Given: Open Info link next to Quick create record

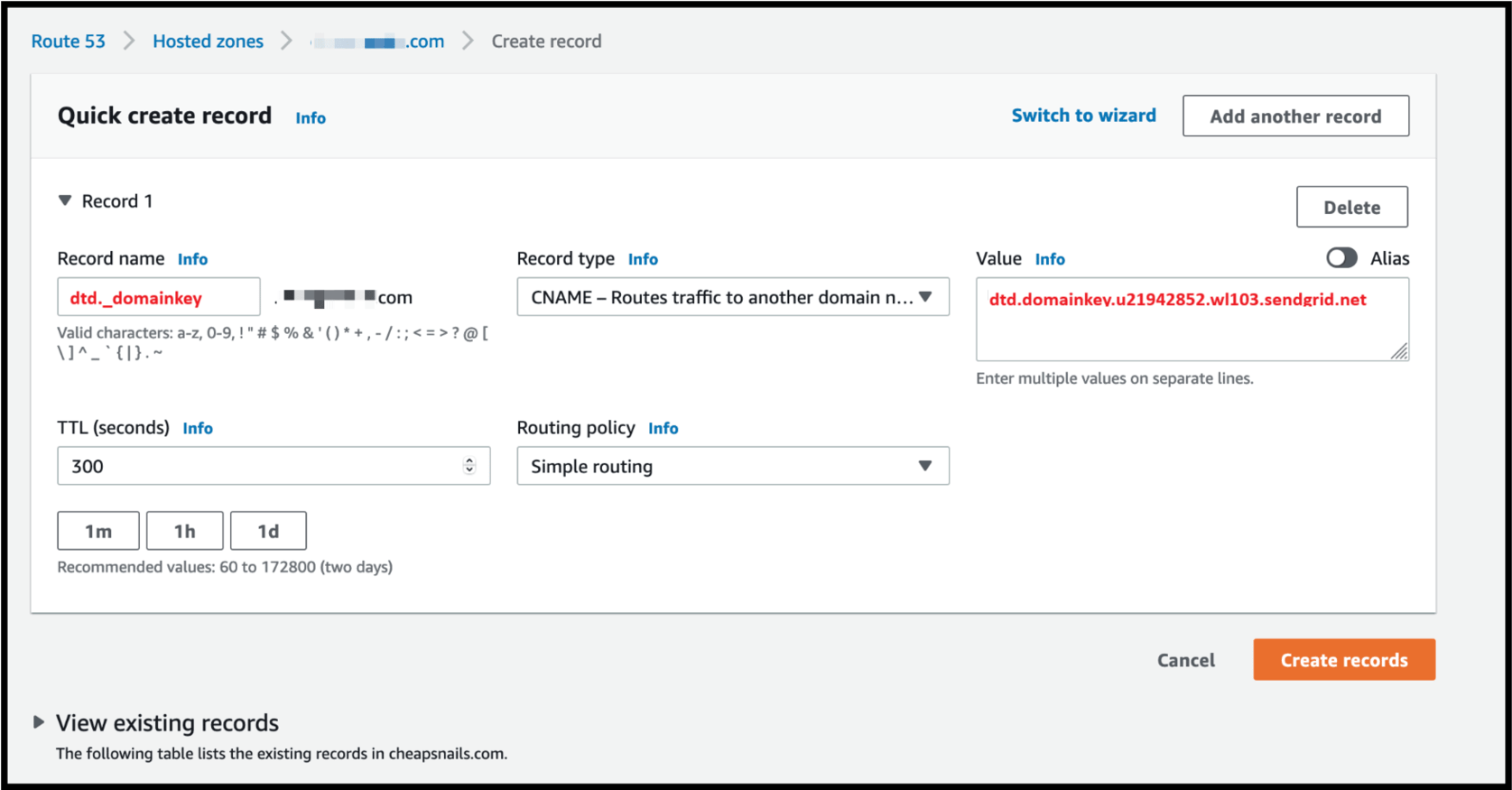Looking at the screenshot, I should [311, 118].
